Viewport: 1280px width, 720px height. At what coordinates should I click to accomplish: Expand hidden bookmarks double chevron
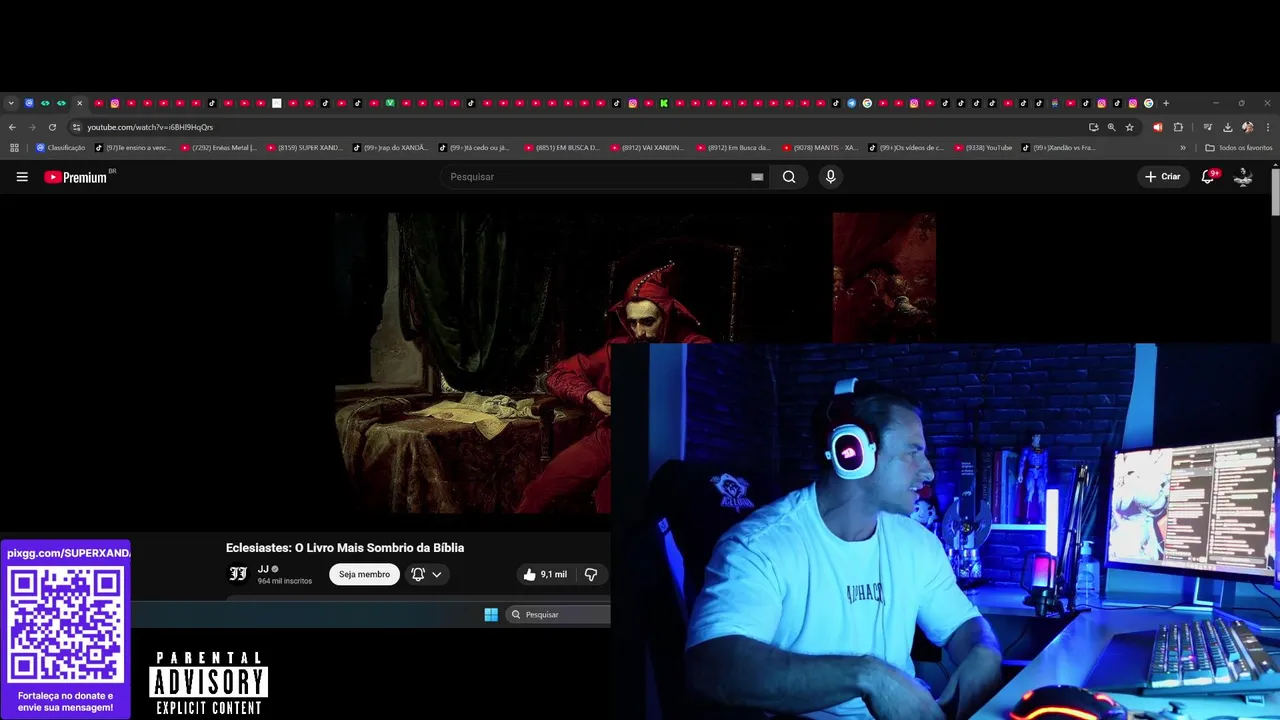(x=1183, y=148)
